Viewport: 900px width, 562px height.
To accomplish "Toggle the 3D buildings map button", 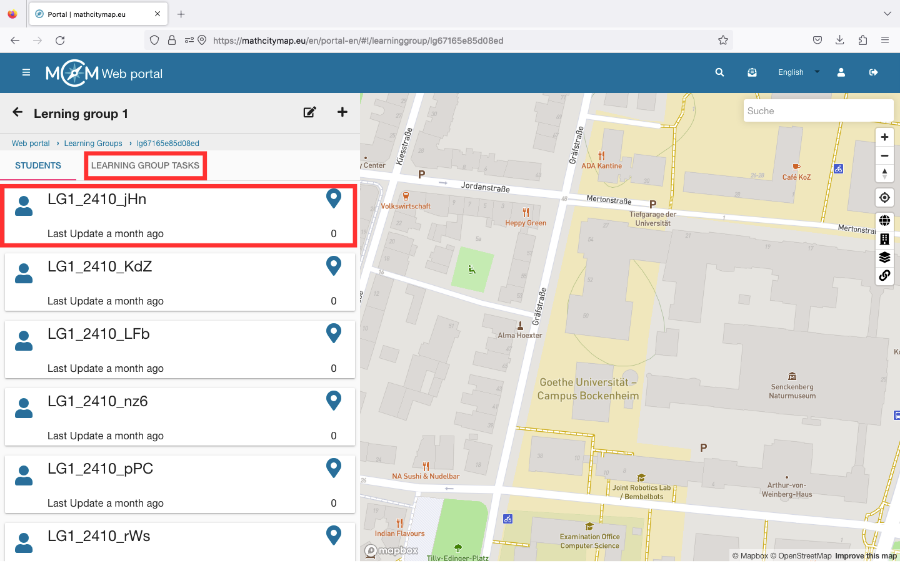I will tap(884, 239).
